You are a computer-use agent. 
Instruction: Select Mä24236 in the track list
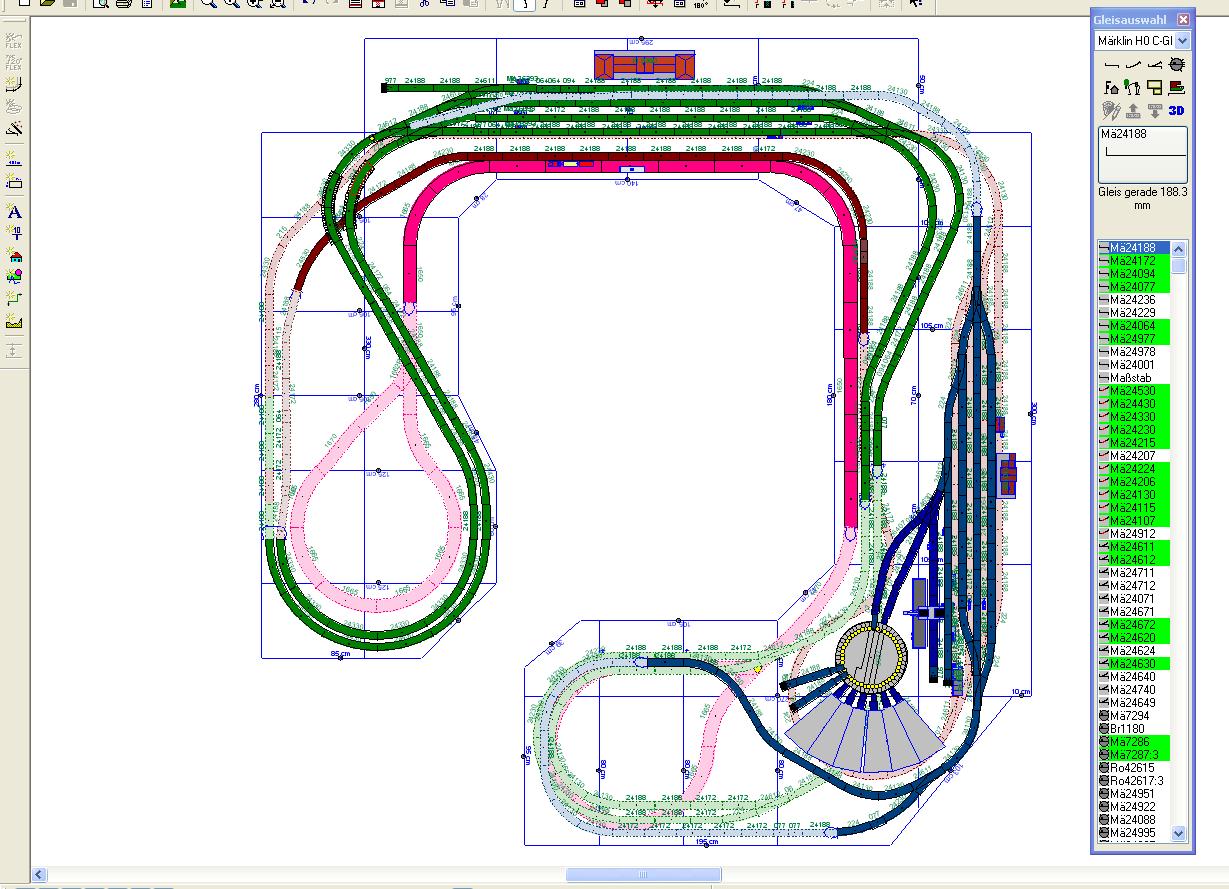(1134, 300)
